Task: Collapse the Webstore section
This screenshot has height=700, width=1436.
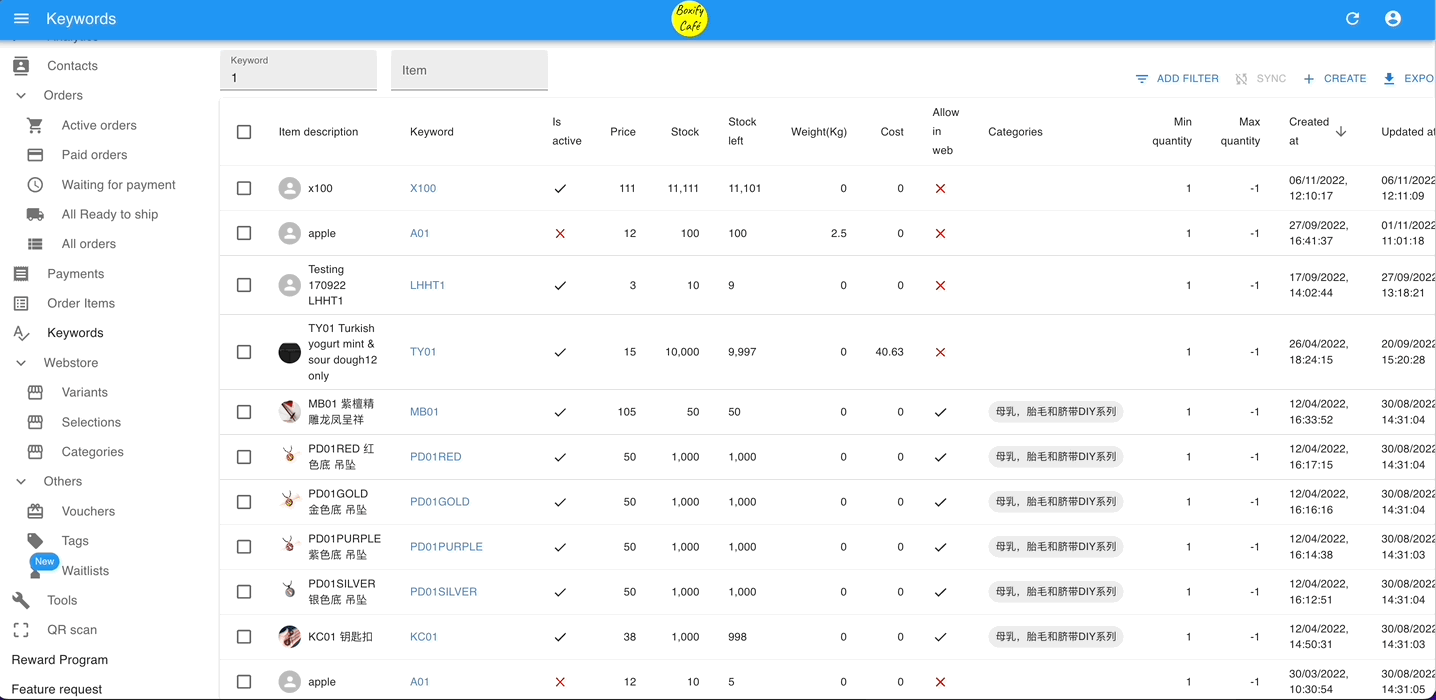Action: (x=22, y=362)
